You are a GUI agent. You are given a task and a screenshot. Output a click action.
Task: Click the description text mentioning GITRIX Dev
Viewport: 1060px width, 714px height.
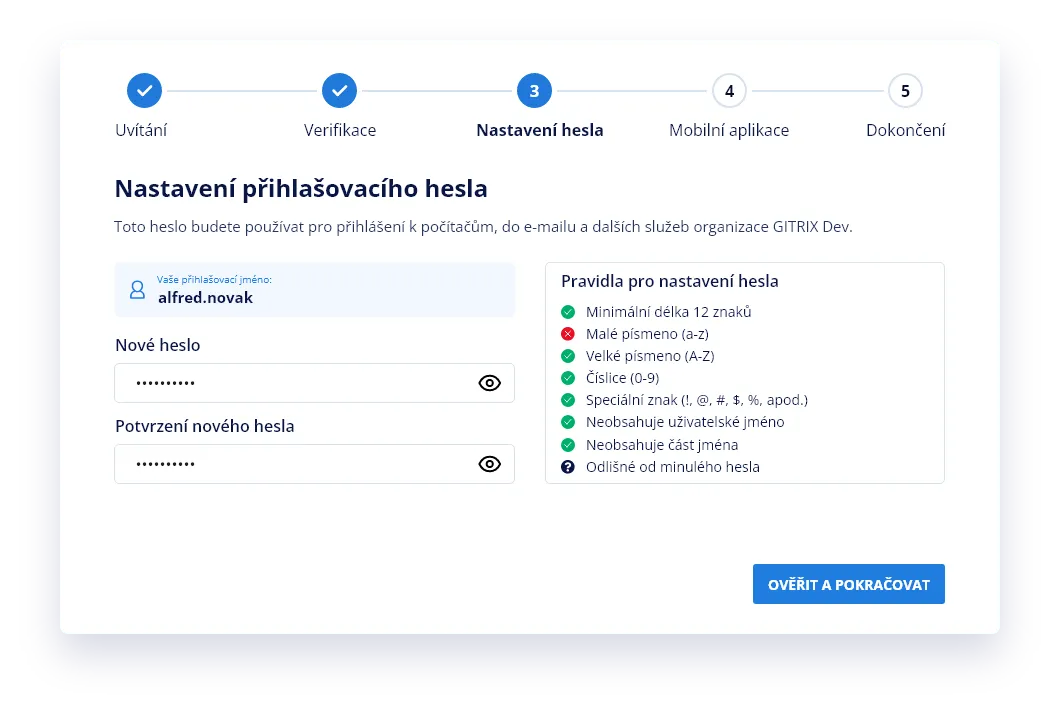point(483,227)
